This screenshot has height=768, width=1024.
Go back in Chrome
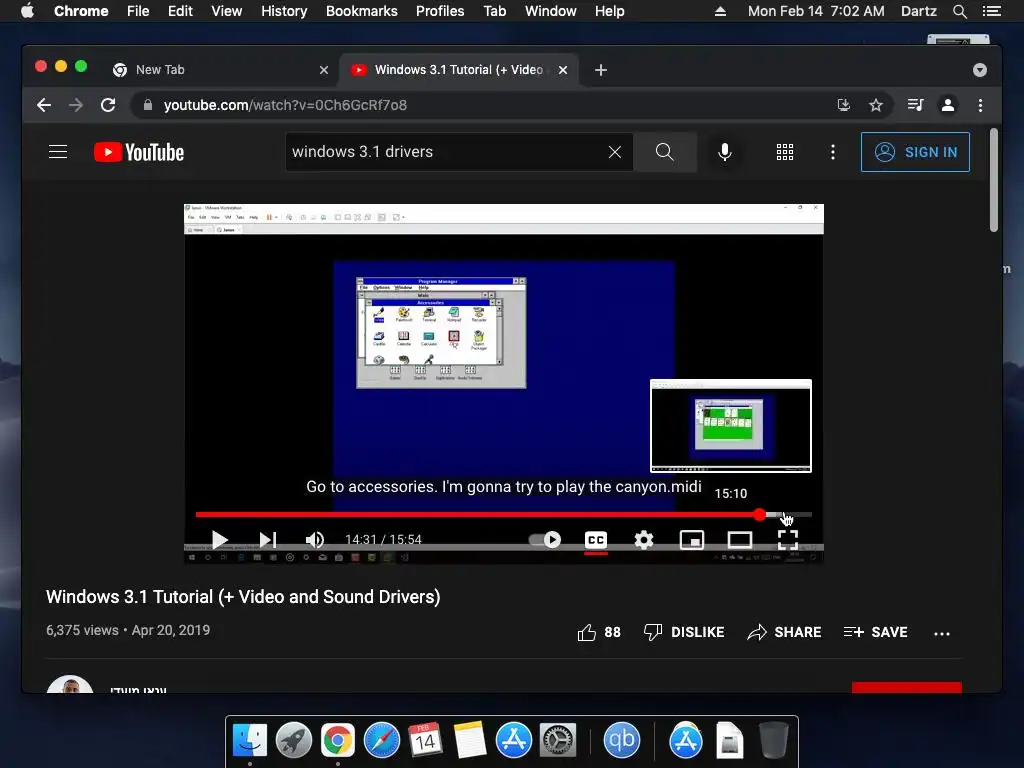(x=44, y=105)
